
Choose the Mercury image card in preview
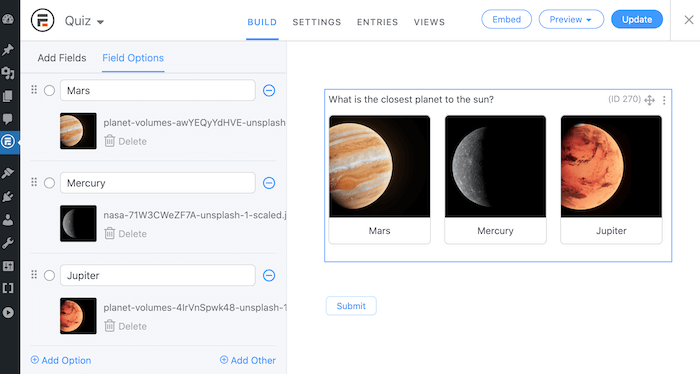(x=496, y=179)
